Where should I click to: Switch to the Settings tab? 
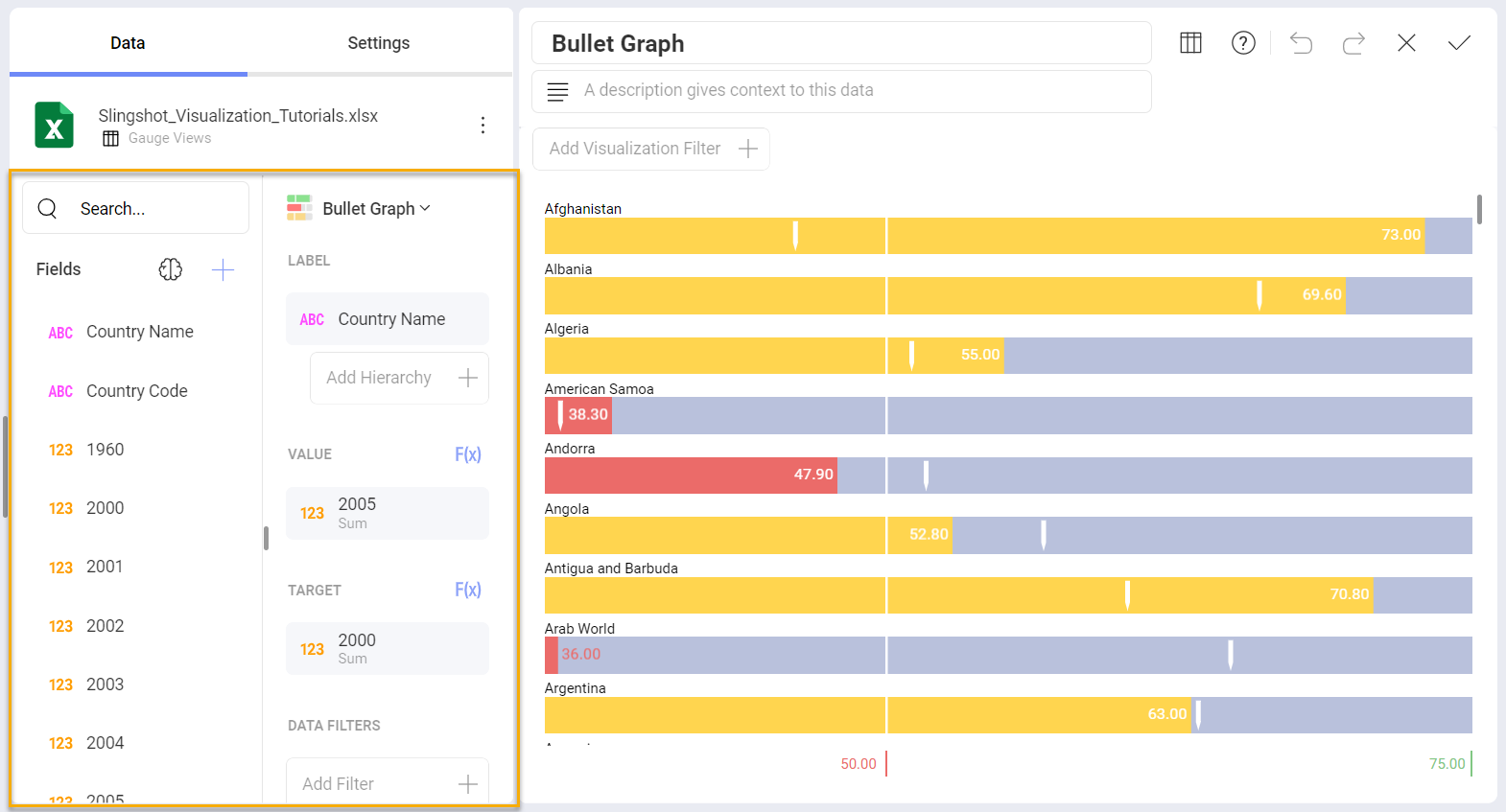click(378, 42)
